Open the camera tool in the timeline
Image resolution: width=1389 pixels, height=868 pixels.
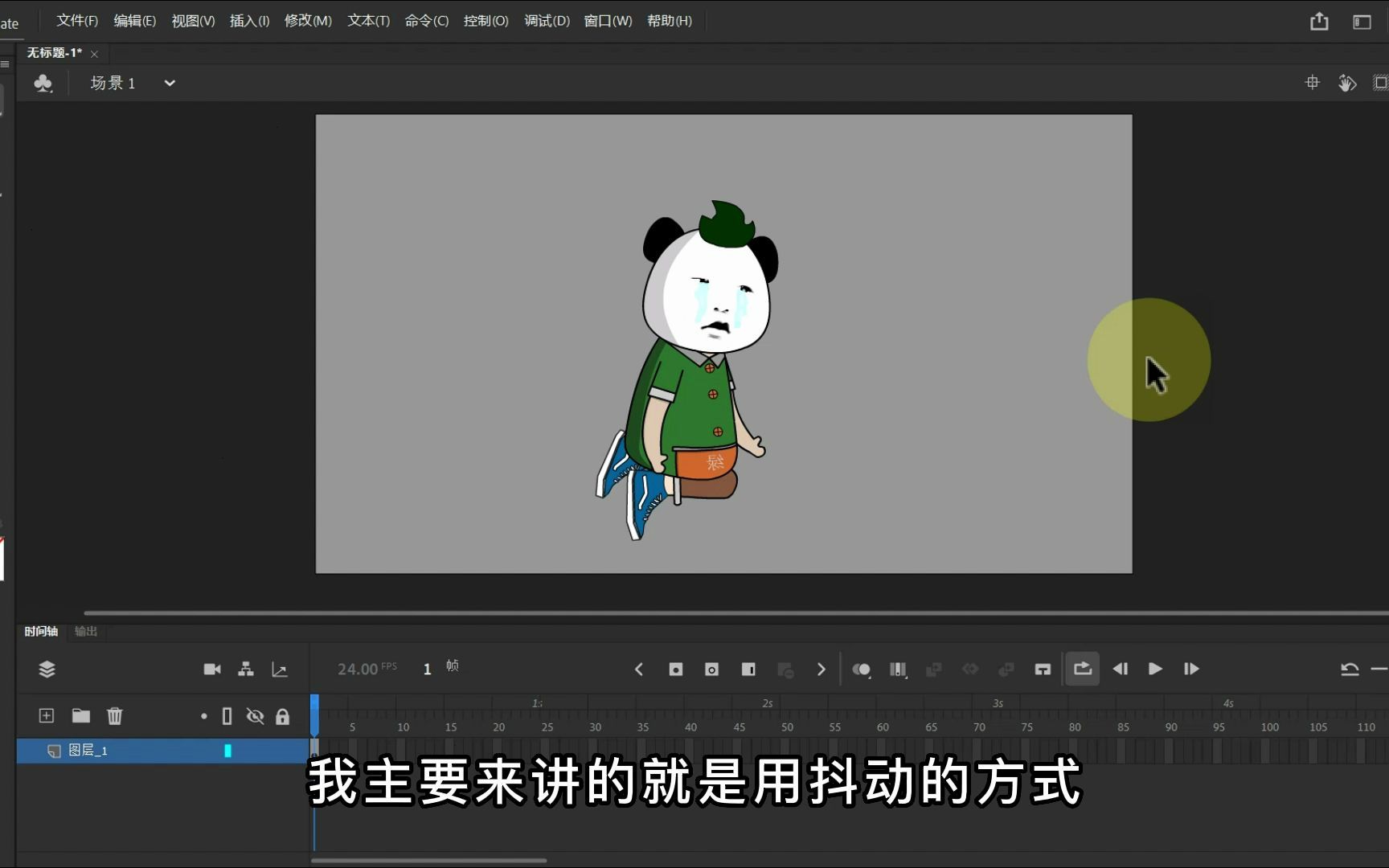pyautogui.click(x=212, y=668)
